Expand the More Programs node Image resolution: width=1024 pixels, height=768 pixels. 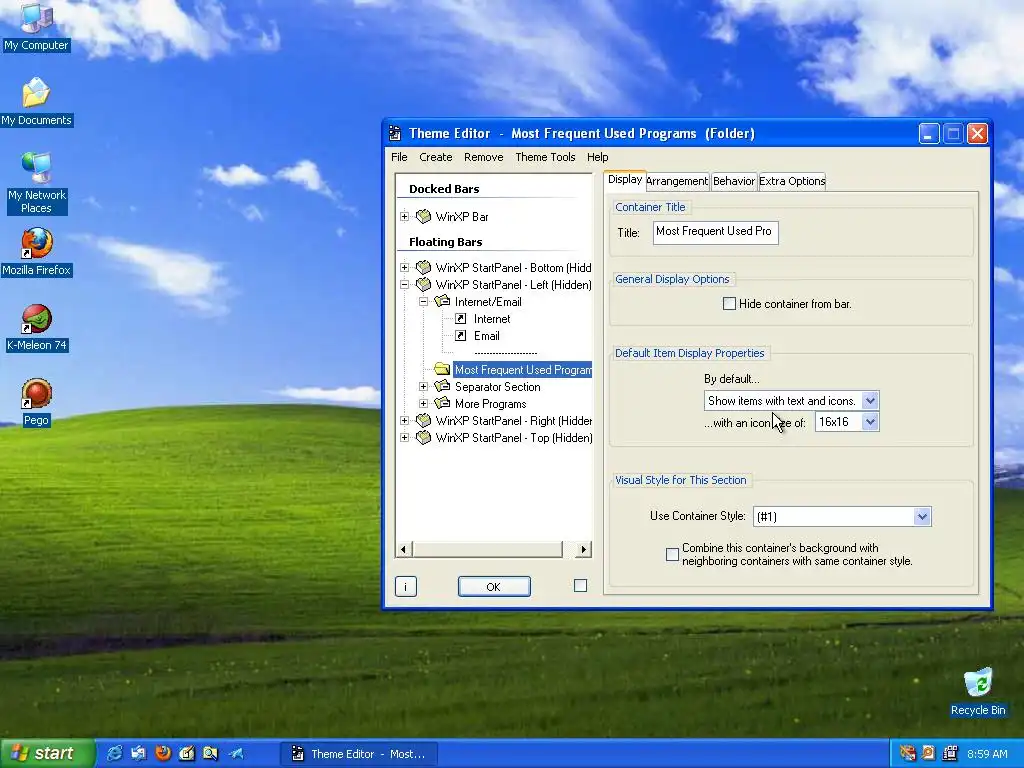point(423,403)
